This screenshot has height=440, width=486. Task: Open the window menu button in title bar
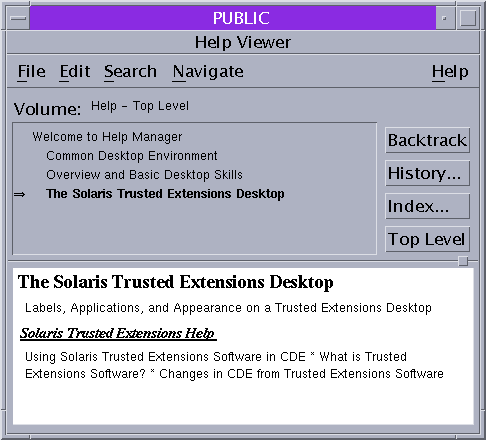18,18
